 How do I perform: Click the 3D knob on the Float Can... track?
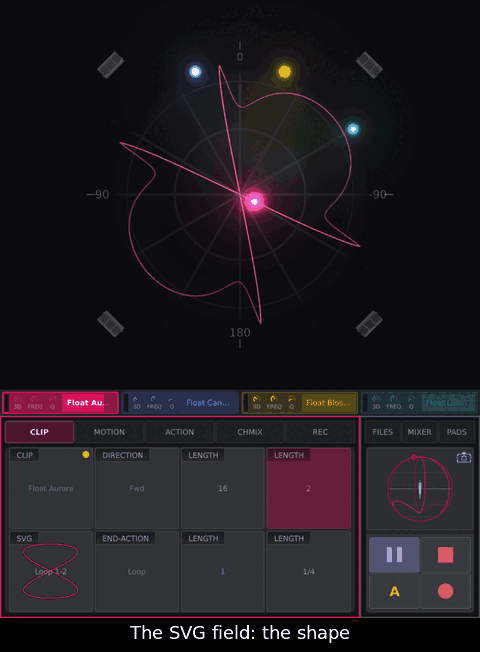tap(136, 399)
